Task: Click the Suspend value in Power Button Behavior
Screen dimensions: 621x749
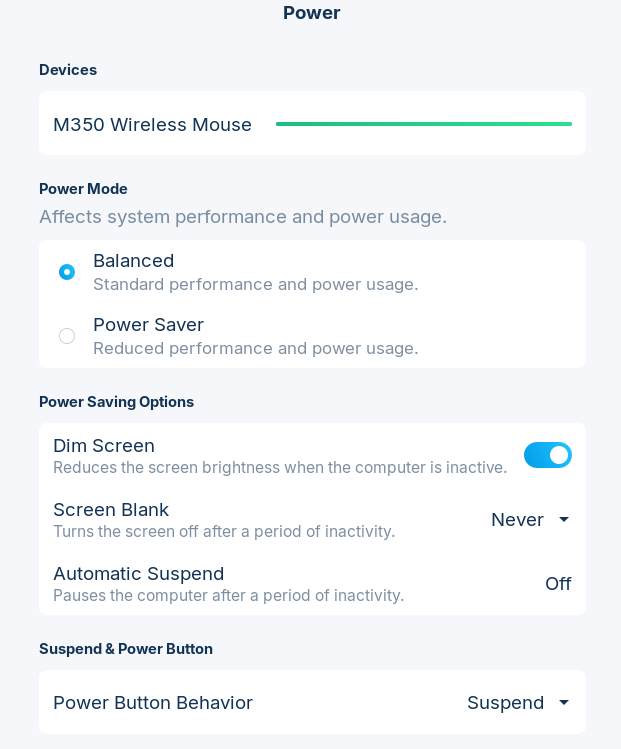Action: (x=505, y=703)
